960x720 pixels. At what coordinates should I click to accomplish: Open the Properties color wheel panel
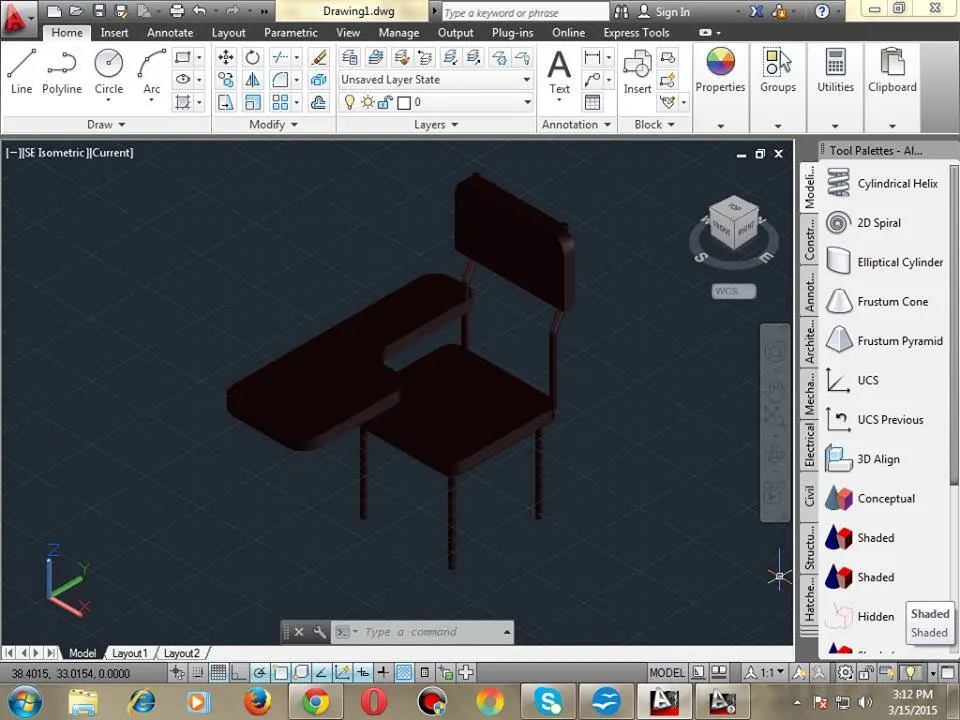(720, 70)
